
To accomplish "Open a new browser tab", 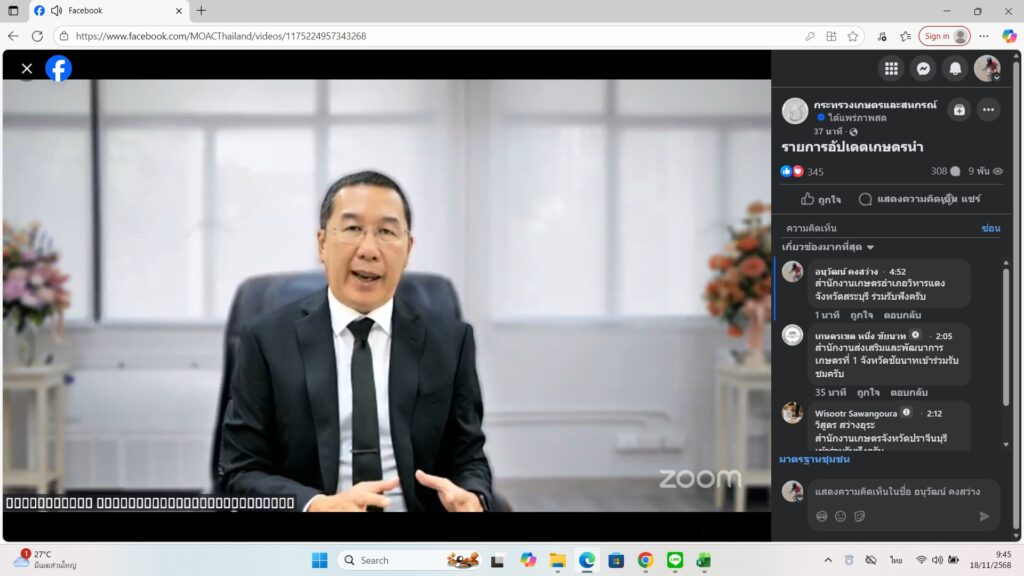I will click(x=201, y=11).
